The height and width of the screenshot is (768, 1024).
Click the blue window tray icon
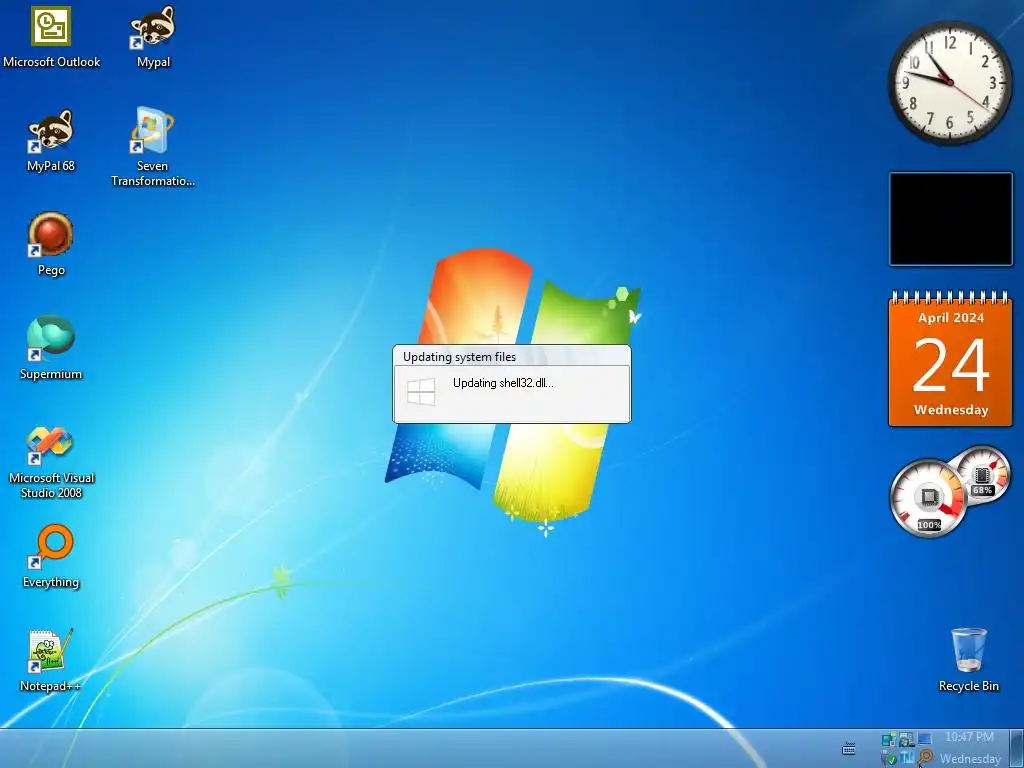(925, 739)
